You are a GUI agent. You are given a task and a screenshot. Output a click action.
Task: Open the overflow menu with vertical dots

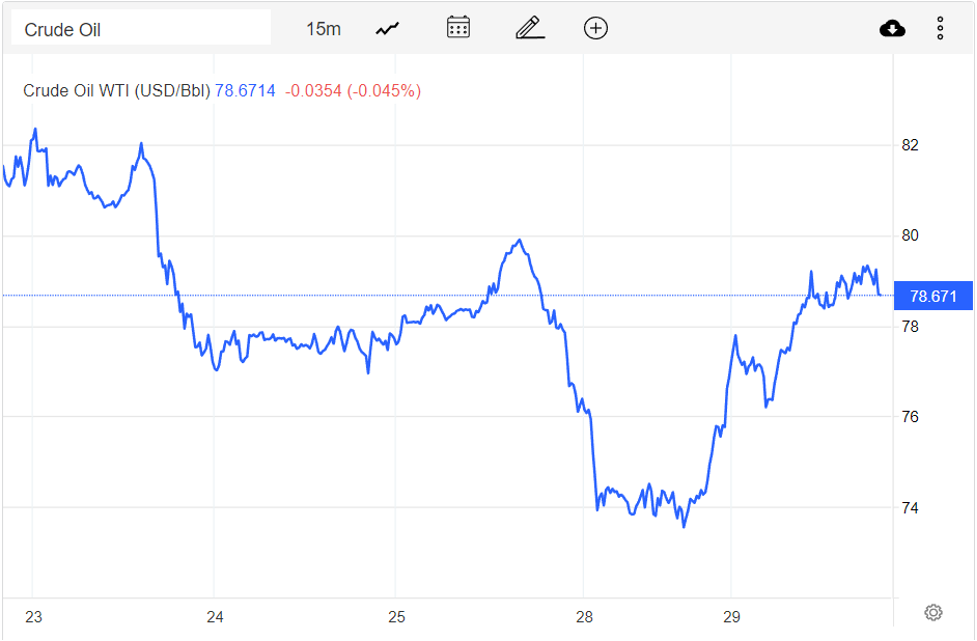[x=939, y=27]
